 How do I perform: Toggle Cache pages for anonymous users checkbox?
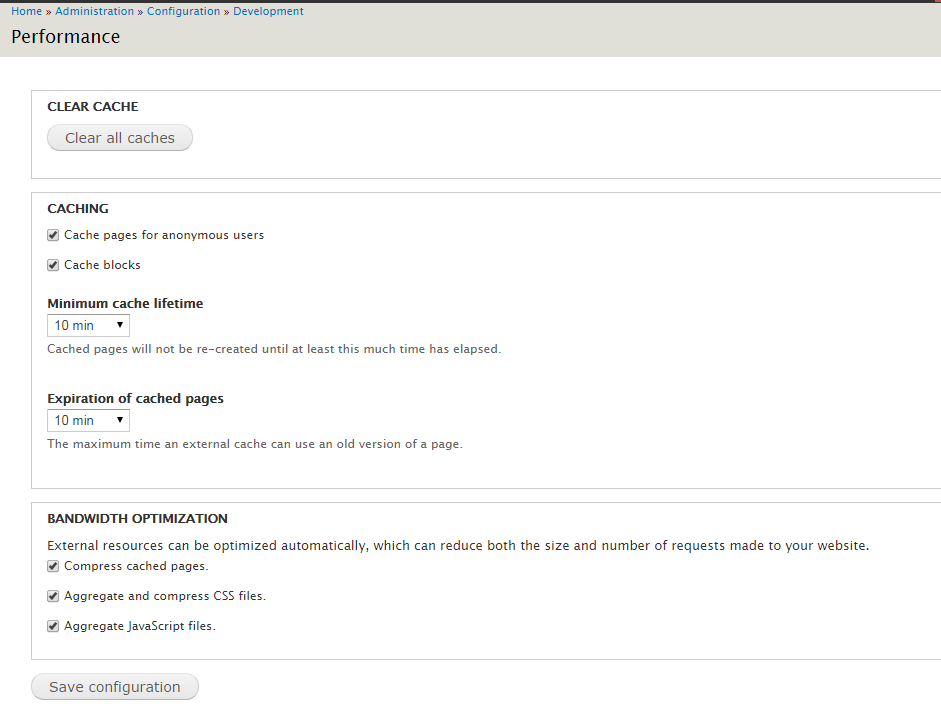pos(53,235)
